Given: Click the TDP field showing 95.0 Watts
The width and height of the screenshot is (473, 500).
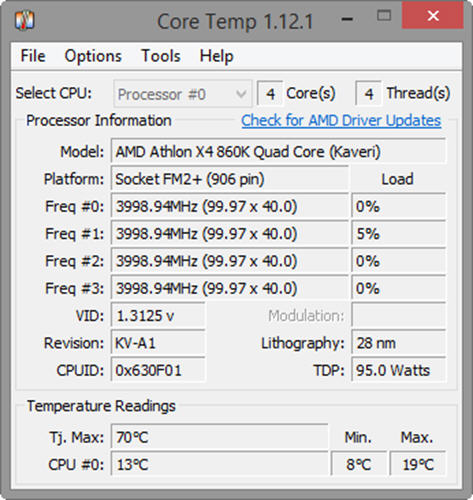Looking at the screenshot, I should (399, 370).
